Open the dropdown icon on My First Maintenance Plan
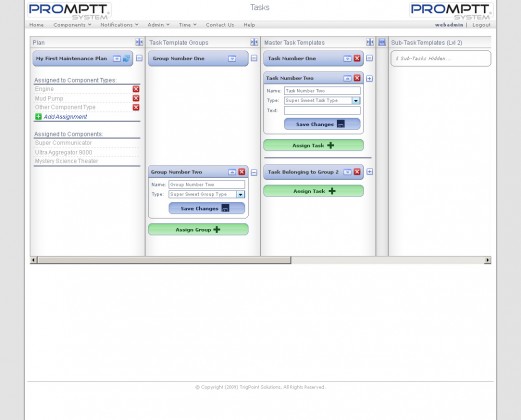Viewport: 521px width, 420px height. pos(117,59)
